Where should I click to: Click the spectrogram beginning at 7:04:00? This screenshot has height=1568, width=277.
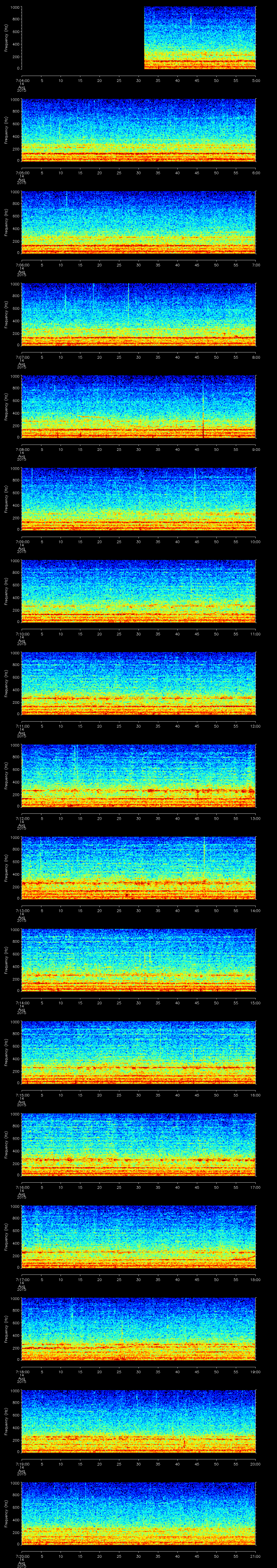coord(139,38)
